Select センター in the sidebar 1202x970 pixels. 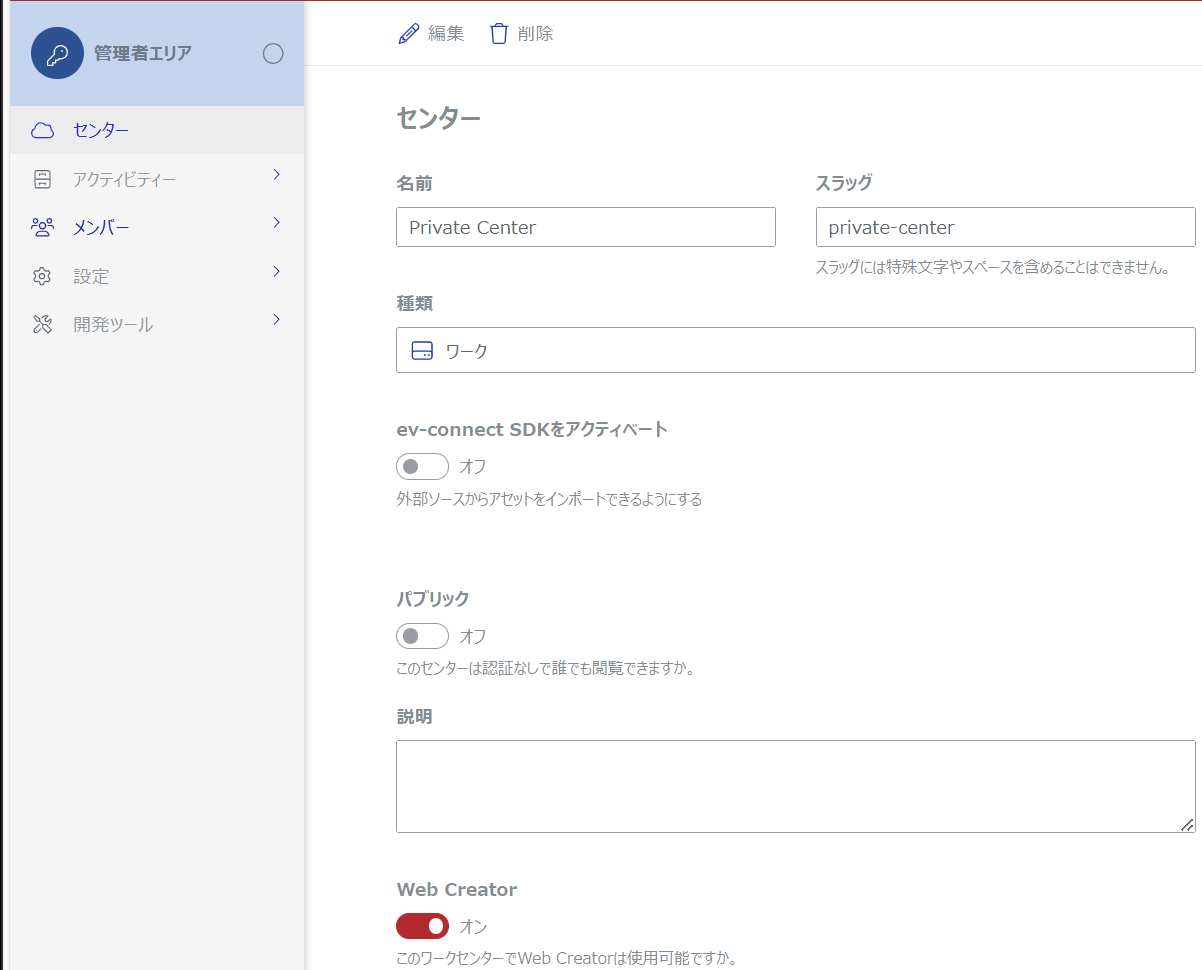pos(157,130)
